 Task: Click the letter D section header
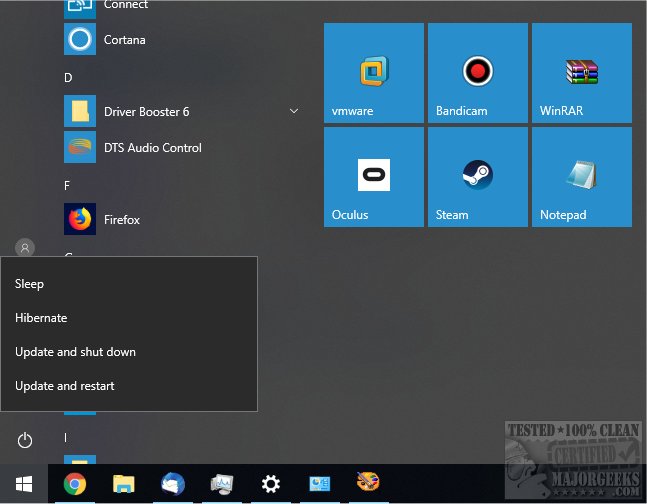(x=68, y=78)
